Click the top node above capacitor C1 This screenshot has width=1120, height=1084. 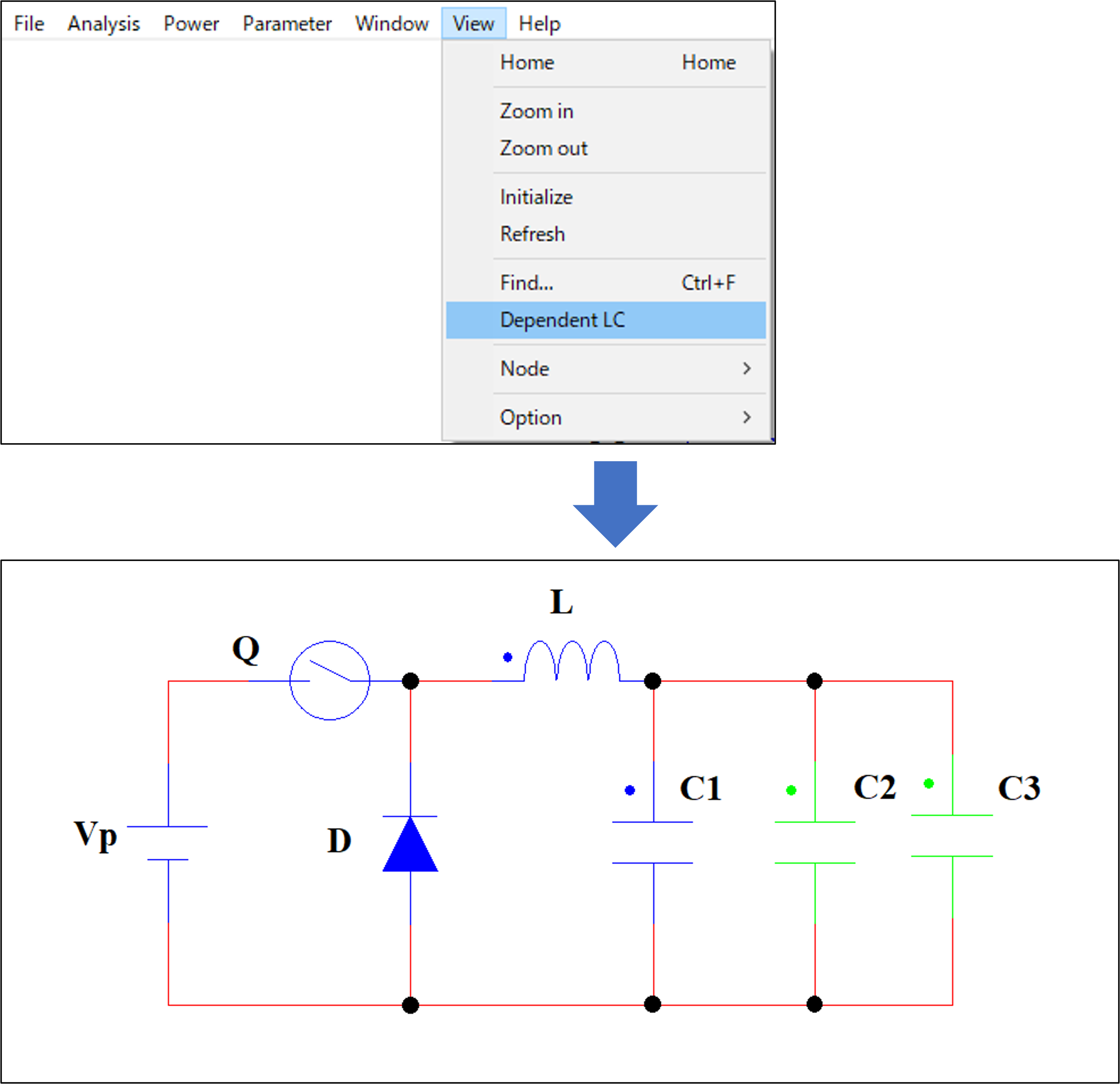coord(653,681)
